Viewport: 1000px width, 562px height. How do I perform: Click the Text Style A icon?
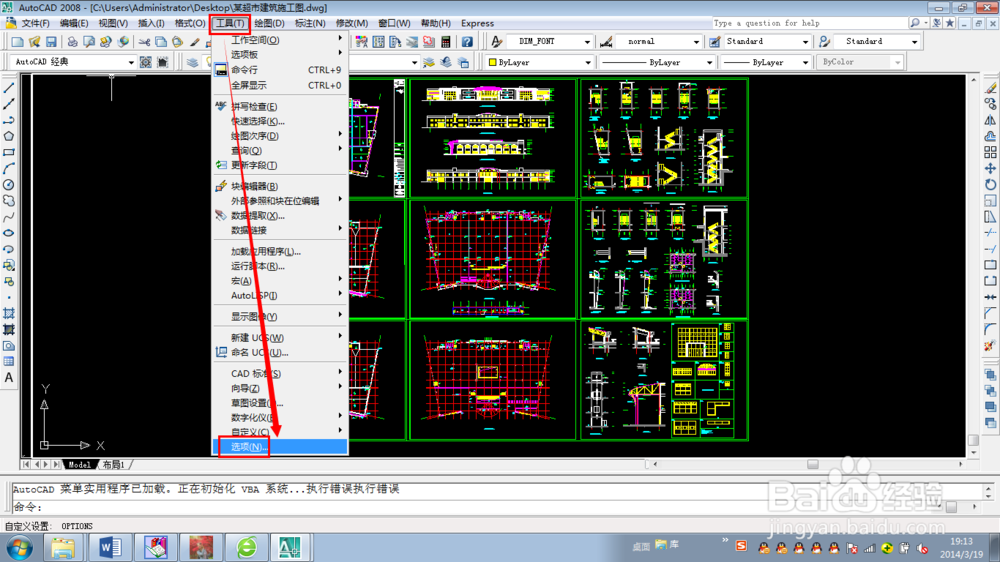click(x=497, y=41)
